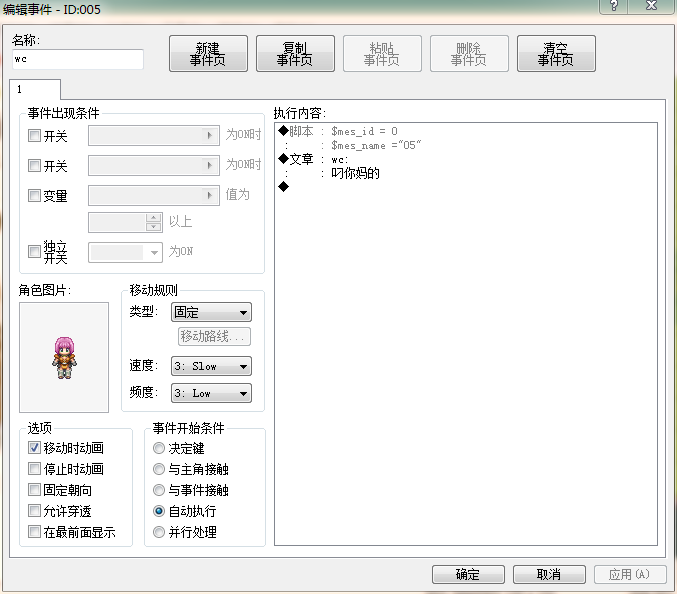The height and width of the screenshot is (594, 677).
Task: Select event page tab 1
Action: click(35, 89)
